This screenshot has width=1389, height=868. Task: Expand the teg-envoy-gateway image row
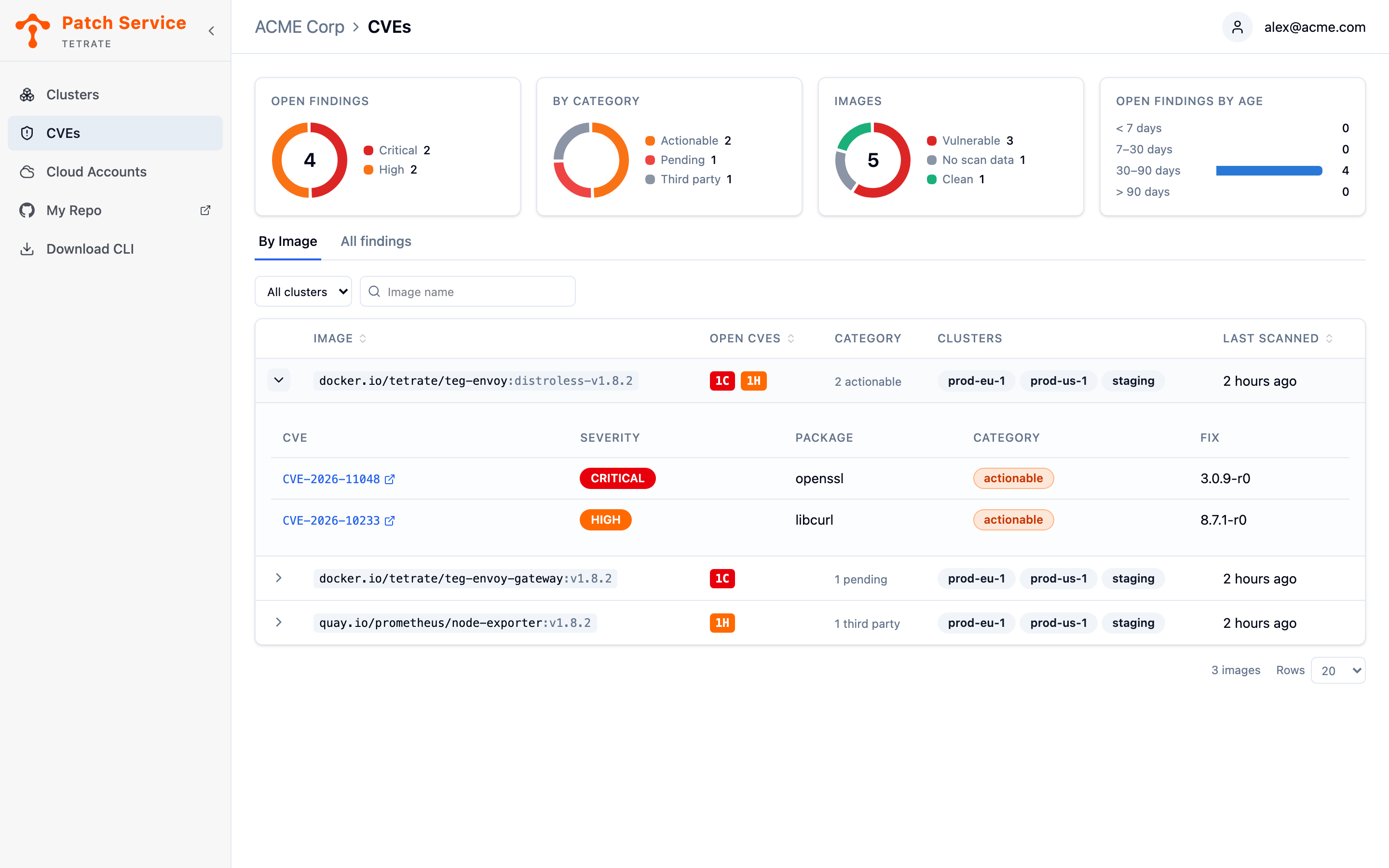pos(278,578)
